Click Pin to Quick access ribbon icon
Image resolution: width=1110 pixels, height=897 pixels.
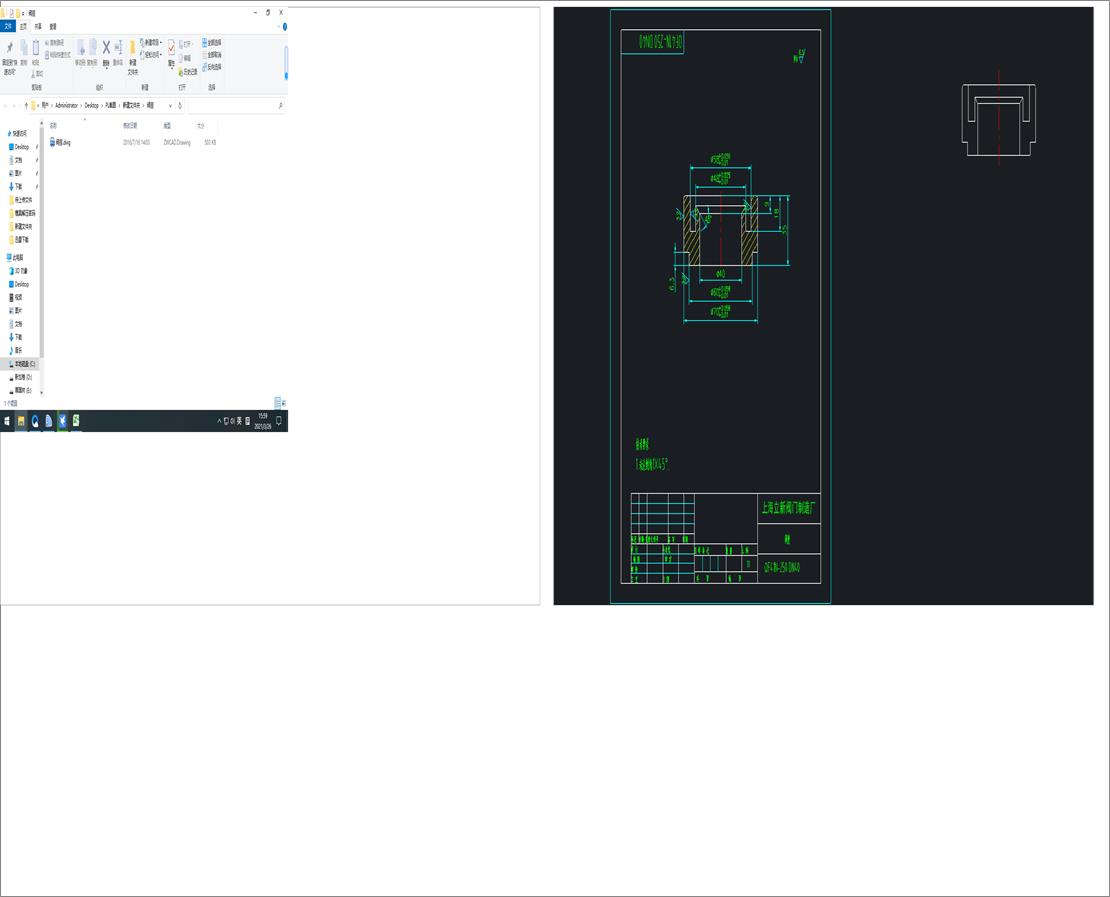9,48
